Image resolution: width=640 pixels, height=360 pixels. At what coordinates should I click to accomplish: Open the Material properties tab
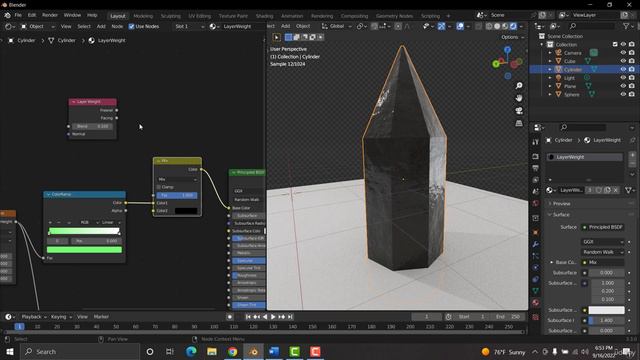click(x=536, y=302)
